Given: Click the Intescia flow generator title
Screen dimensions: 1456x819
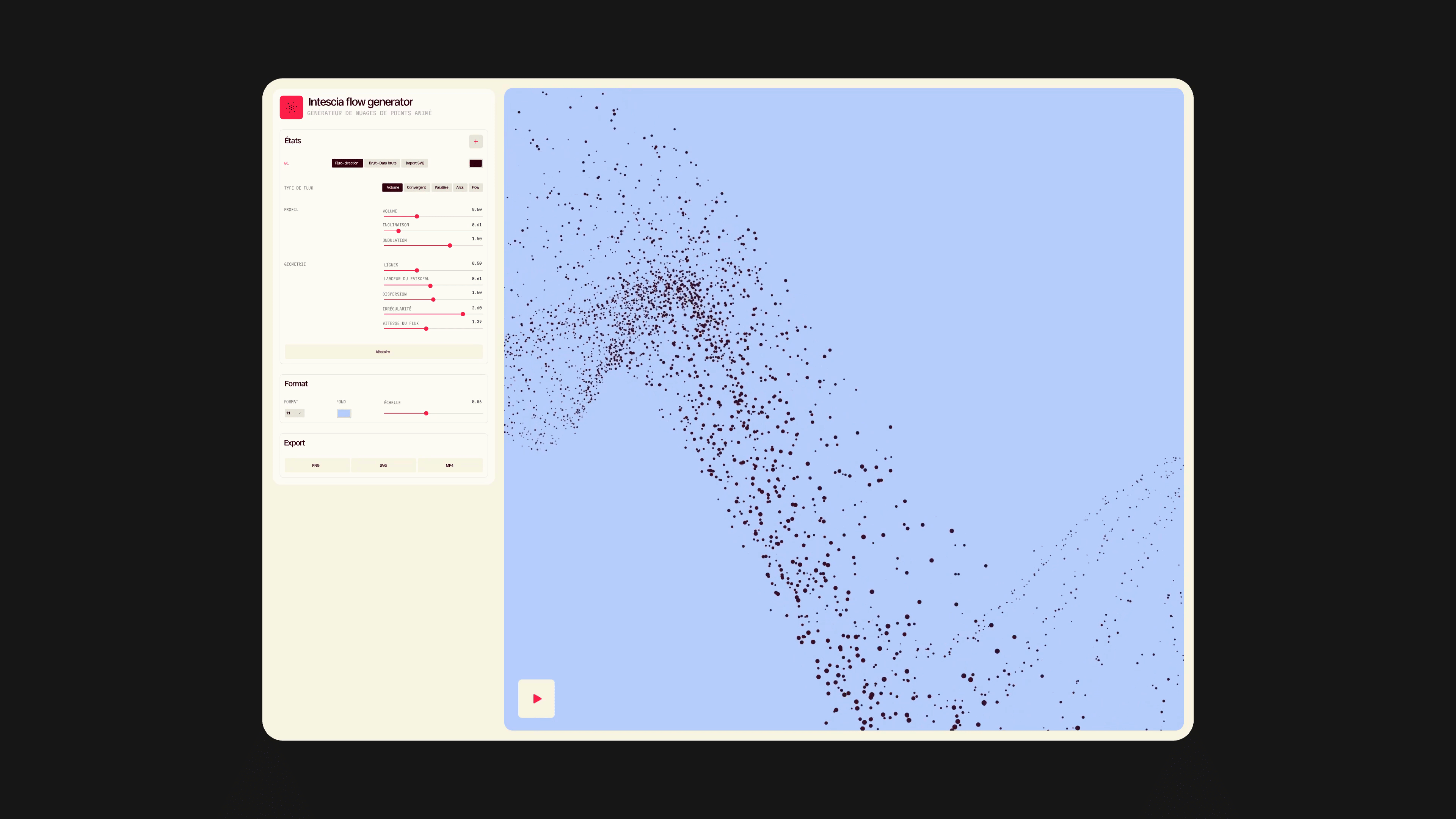Looking at the screenshot, I should 361,102.
